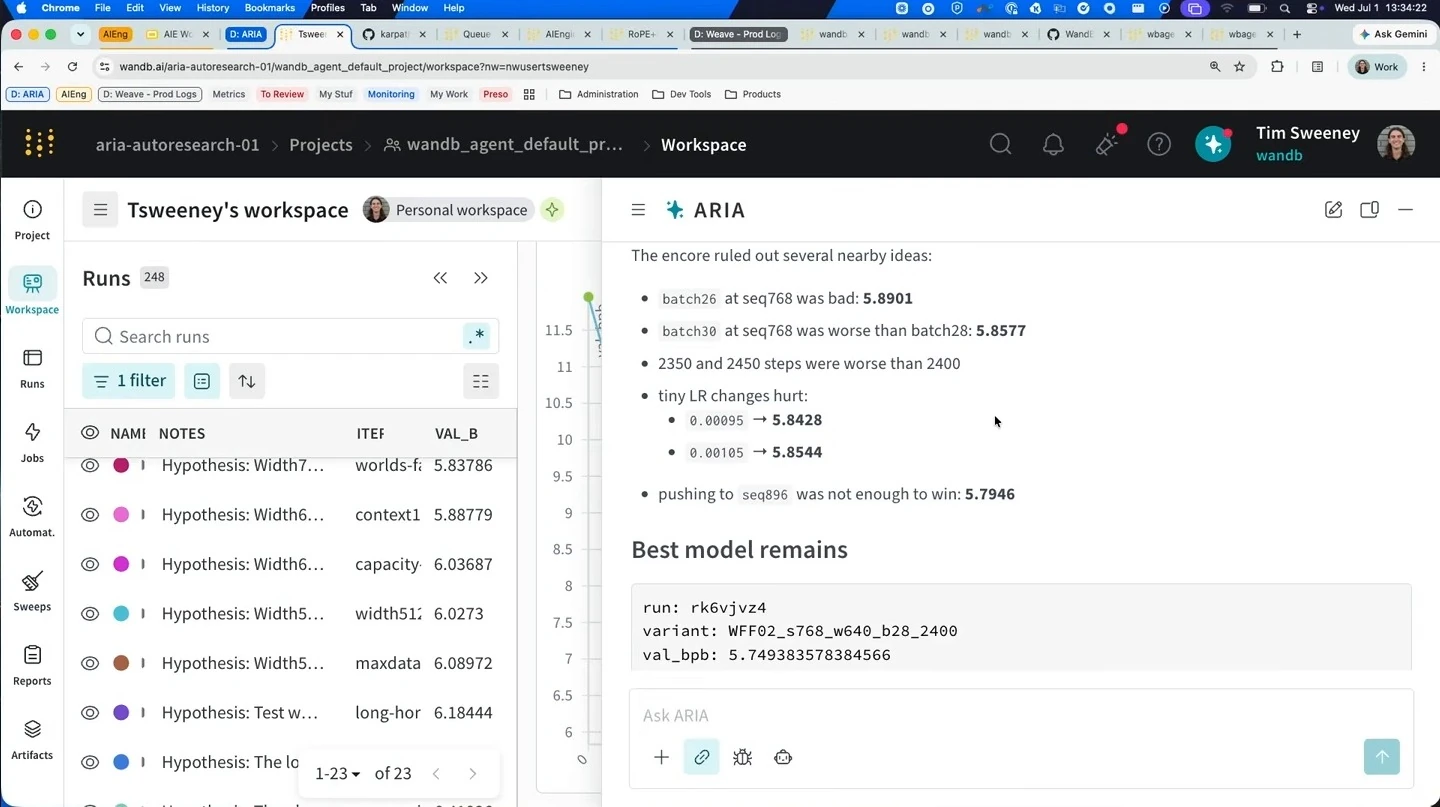Screen dimensions: 1440x807
Task: Open the 1 filter button
Action: pos(128,381)
